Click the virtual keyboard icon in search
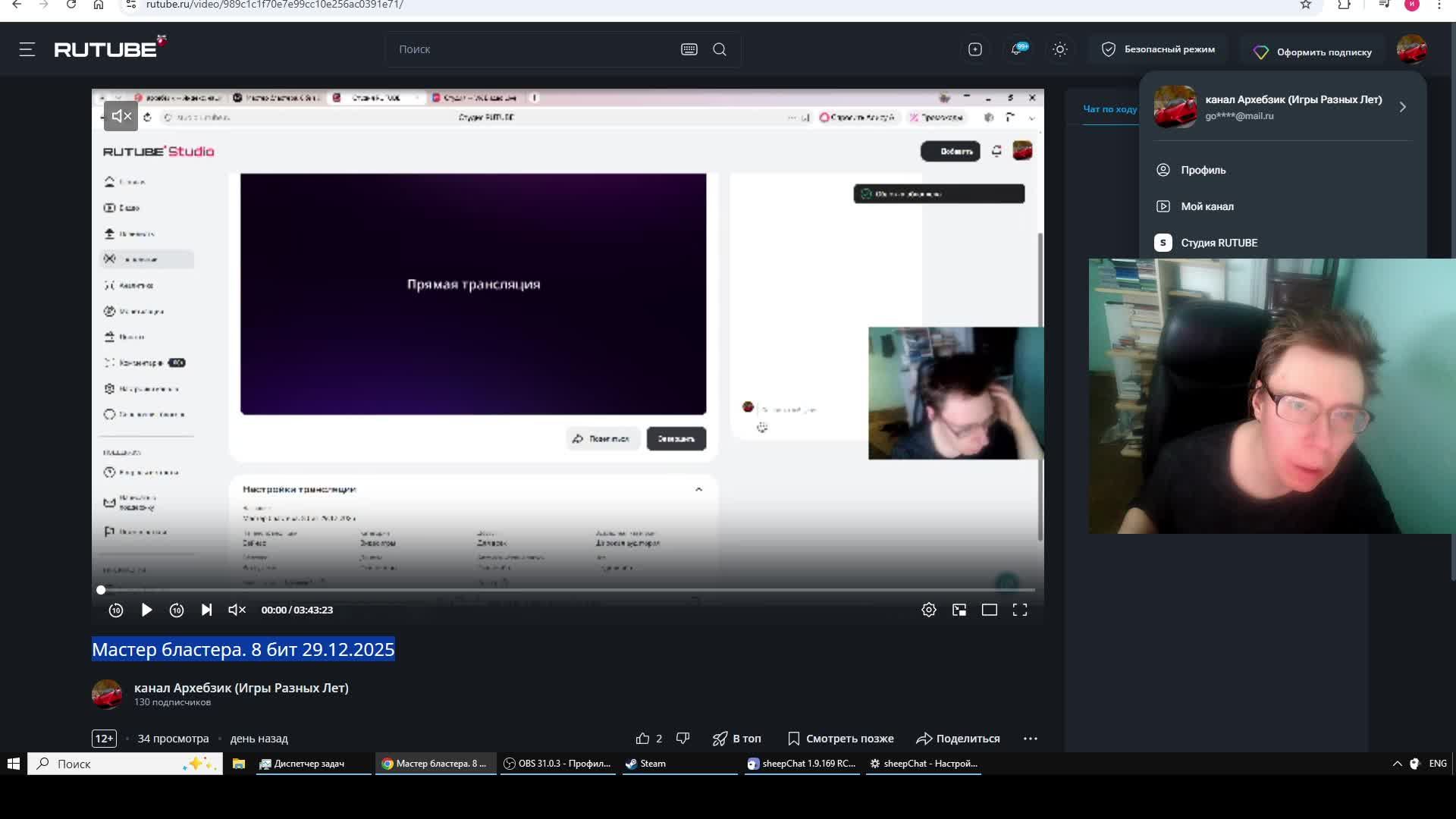Image resolution: width=1456 pixels, height=819 pixels. pos(689,49)
